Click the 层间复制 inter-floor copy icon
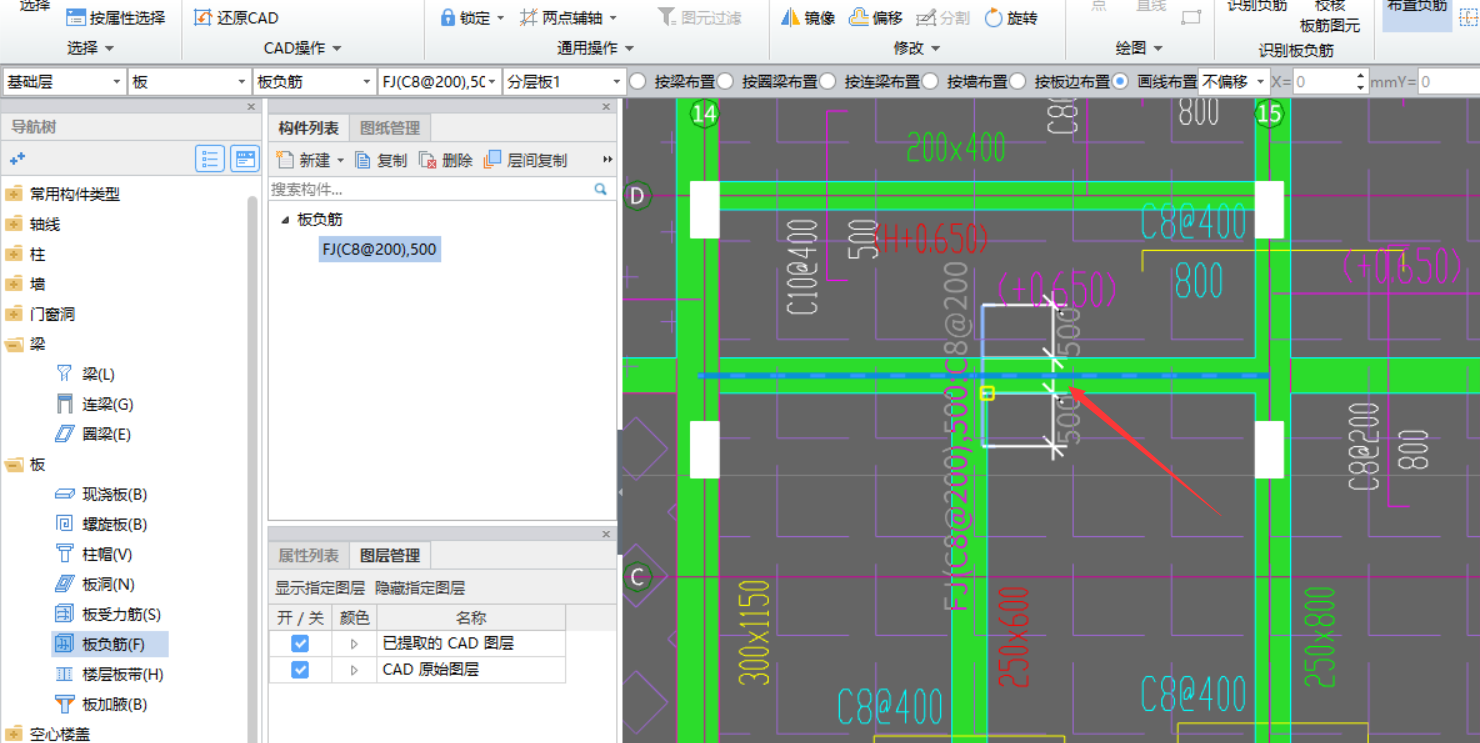Image resolution: width=1480 pixels, height=743 pixels. coord(492,160)
